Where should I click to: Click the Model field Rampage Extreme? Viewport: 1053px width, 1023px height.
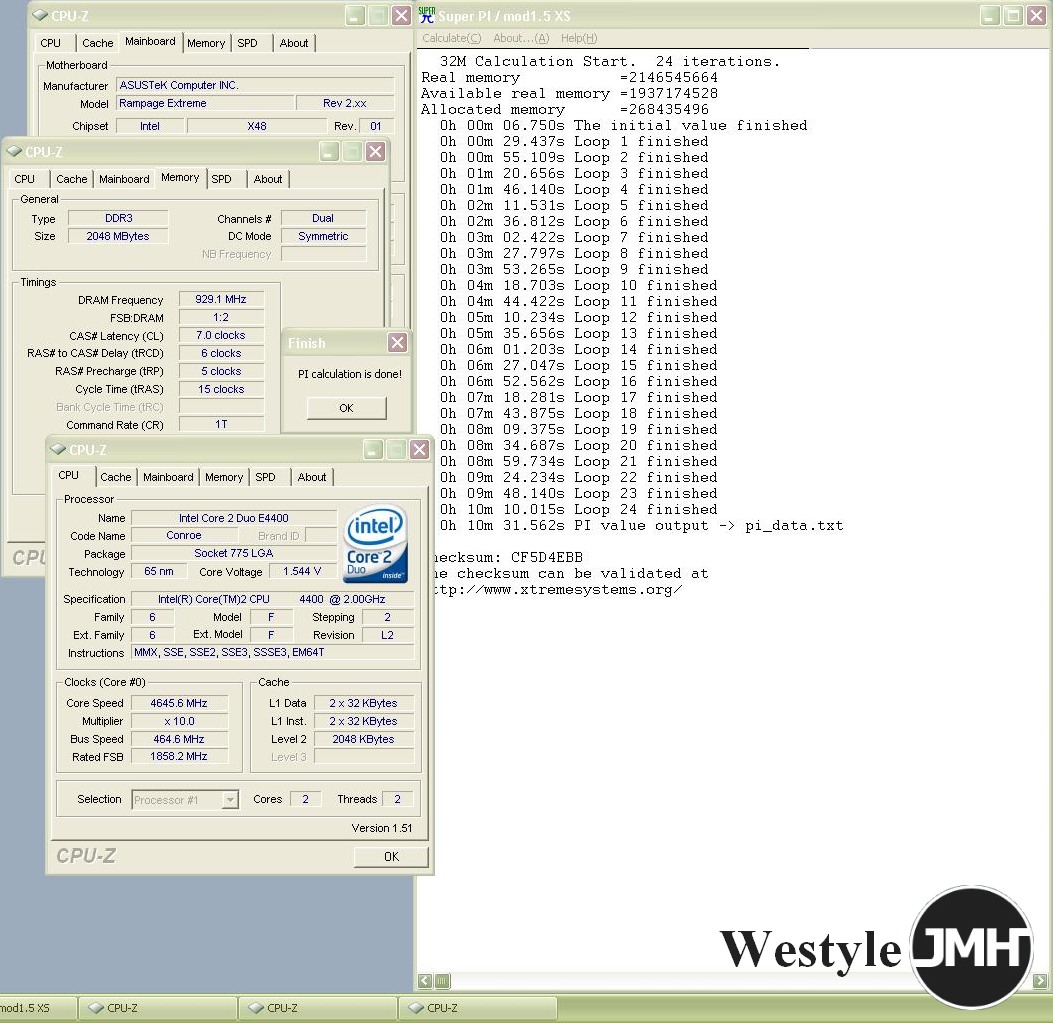tap(205, 103)
